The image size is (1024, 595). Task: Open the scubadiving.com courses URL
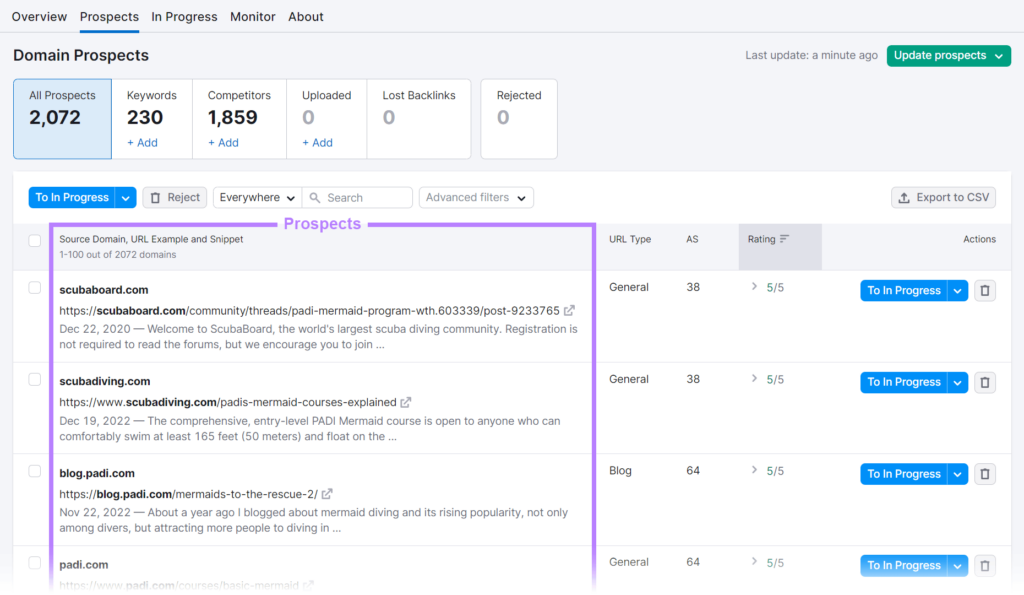coord(228,402)
